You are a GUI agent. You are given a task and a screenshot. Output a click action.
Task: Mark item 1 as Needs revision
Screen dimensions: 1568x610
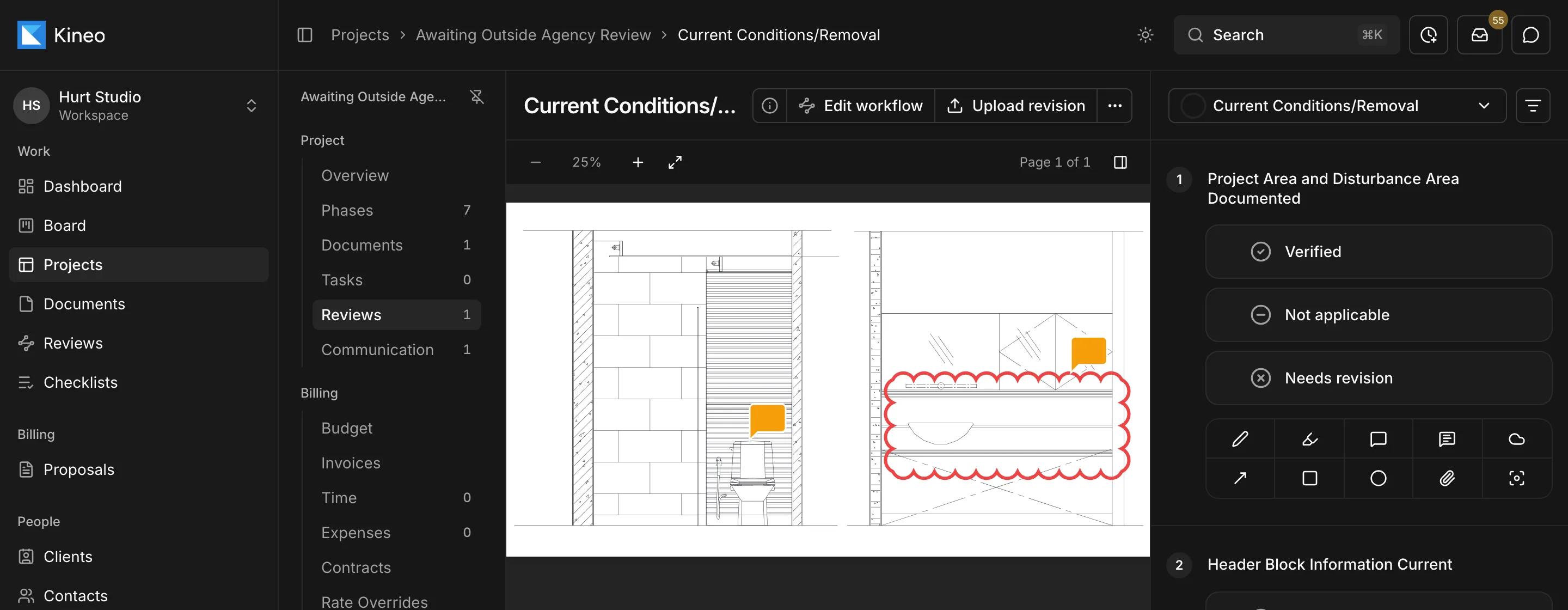(1378, 377)
